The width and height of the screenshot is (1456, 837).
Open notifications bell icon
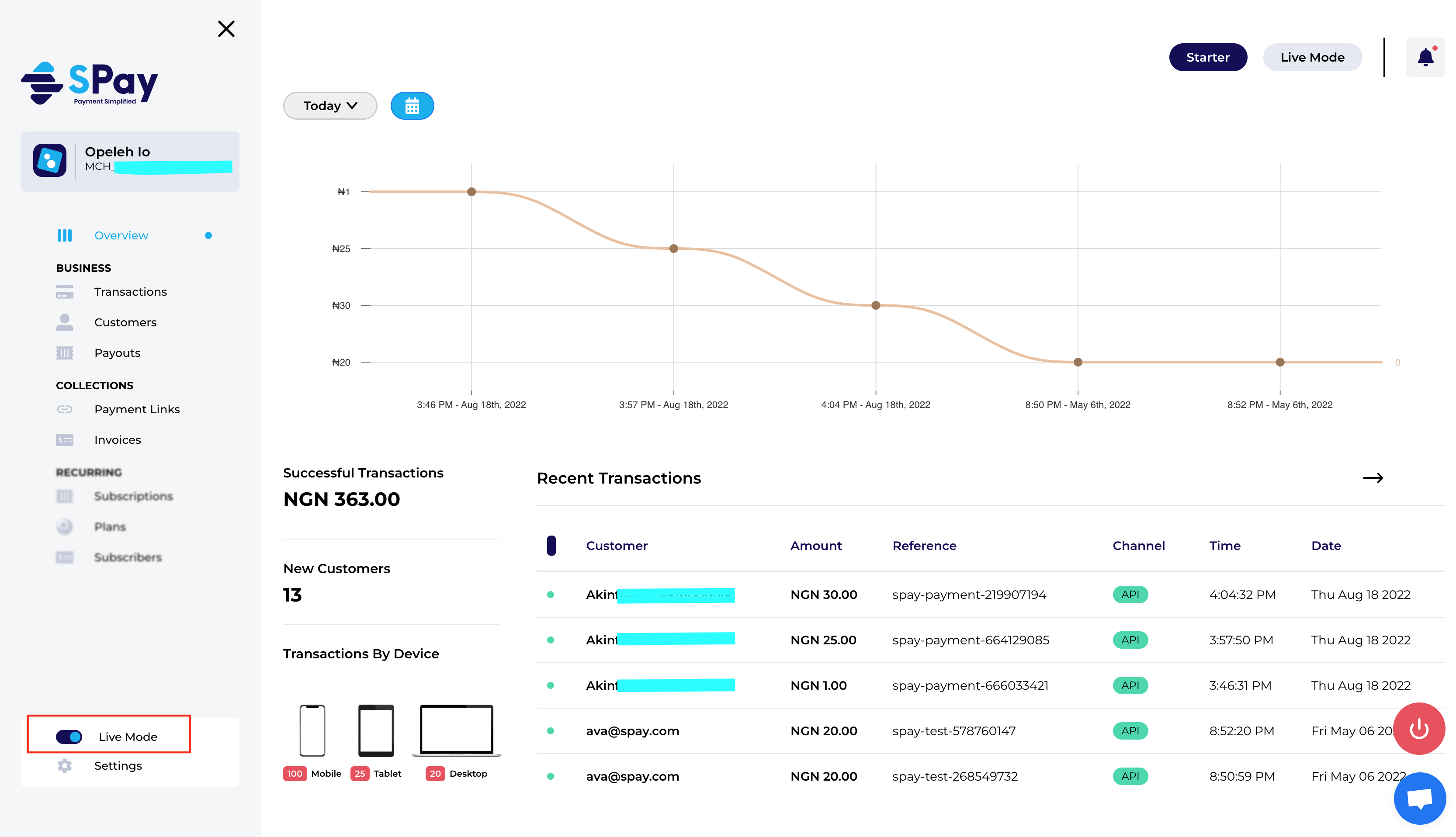click(x=1425, y=58)
